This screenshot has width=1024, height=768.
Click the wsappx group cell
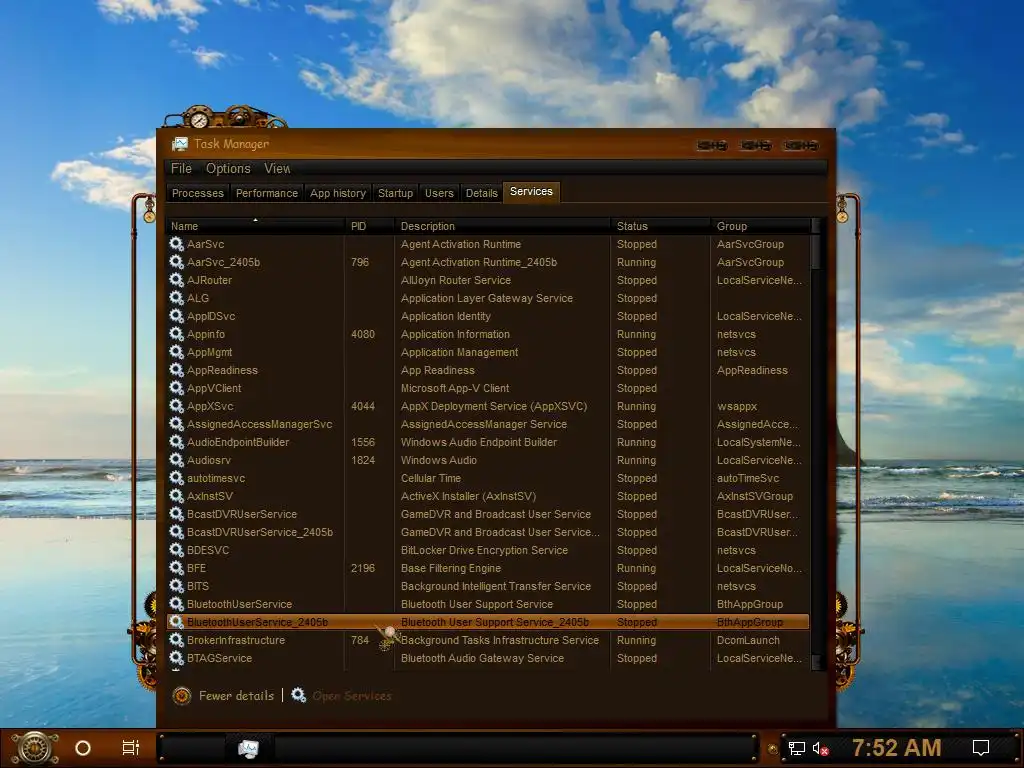click(737, 406)
